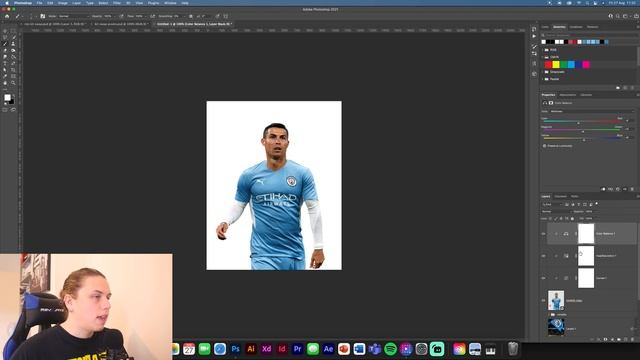
Task: Select the Zoom tool
Action: (x=13, y=83)
